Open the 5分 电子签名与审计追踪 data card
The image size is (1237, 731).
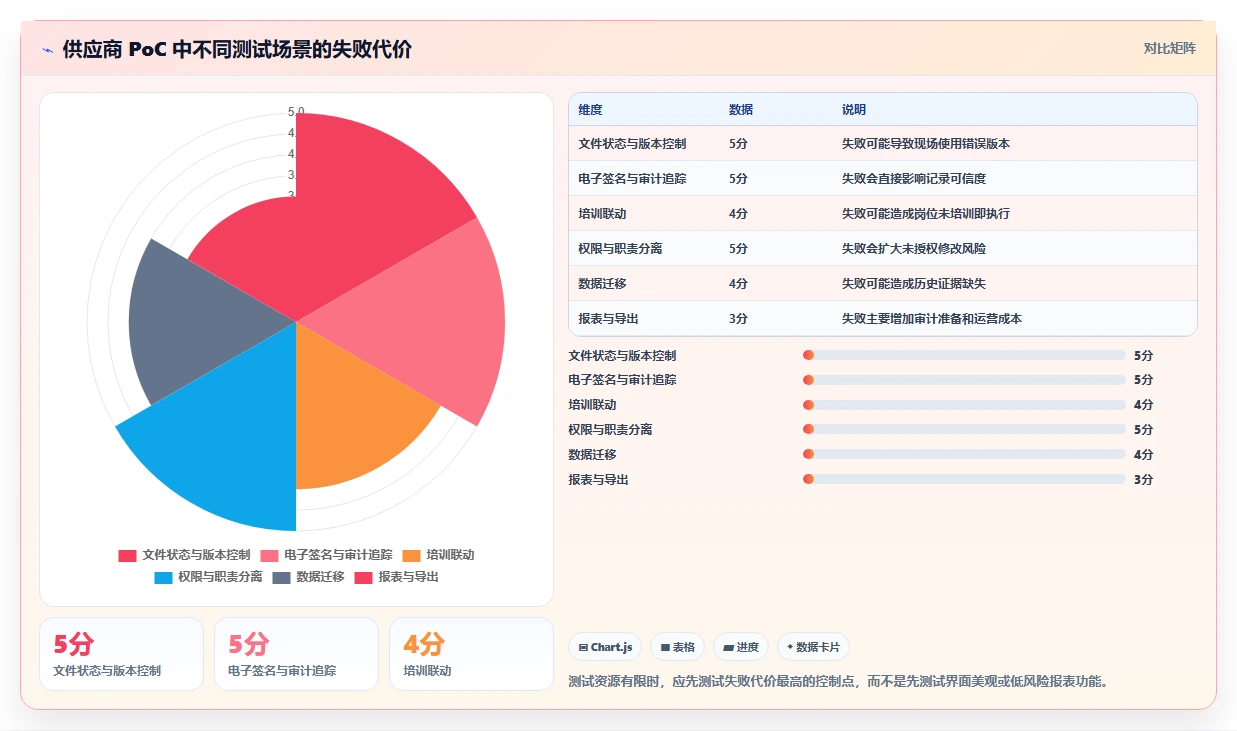coord(296,654)
